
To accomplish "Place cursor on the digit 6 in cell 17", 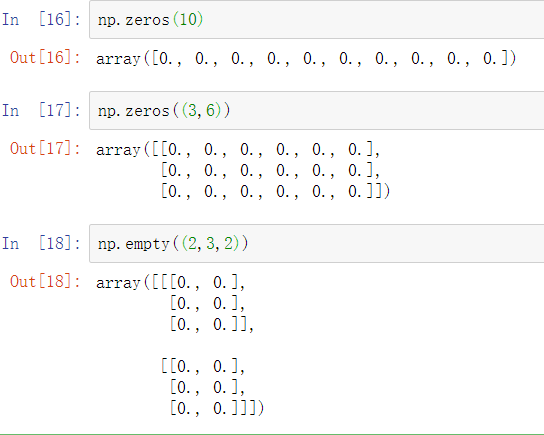I will click(211, 111).
